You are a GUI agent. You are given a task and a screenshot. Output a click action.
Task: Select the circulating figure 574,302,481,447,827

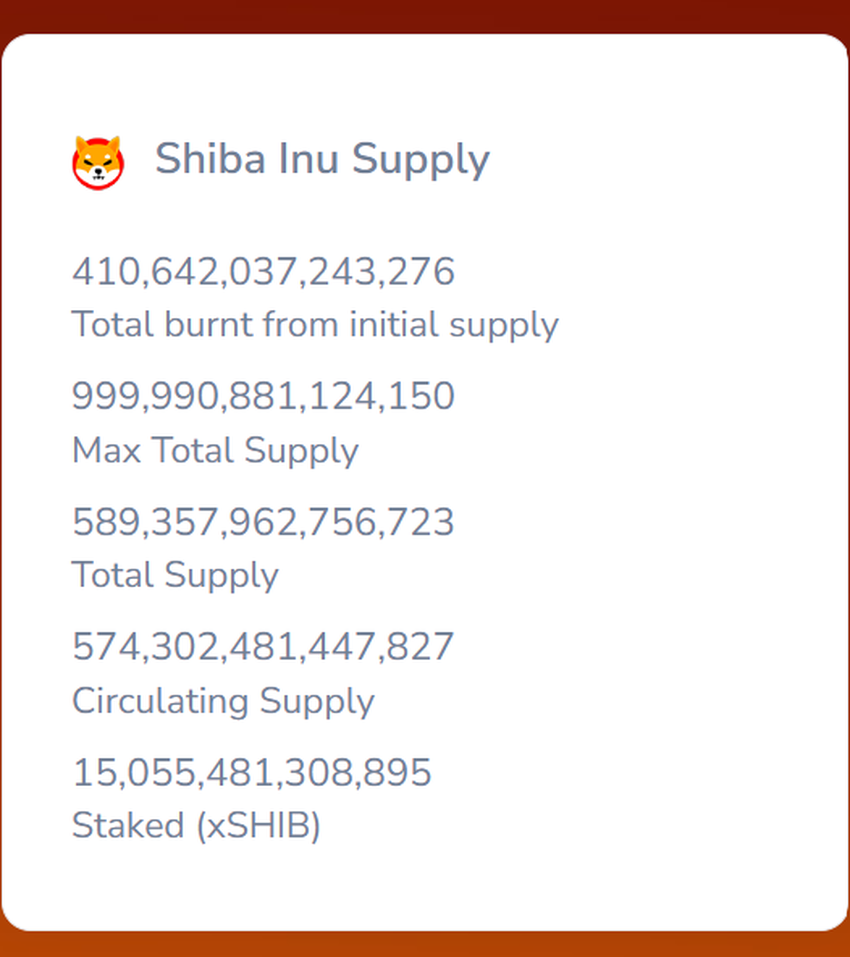pyautogui.click(x=263, y=647)
